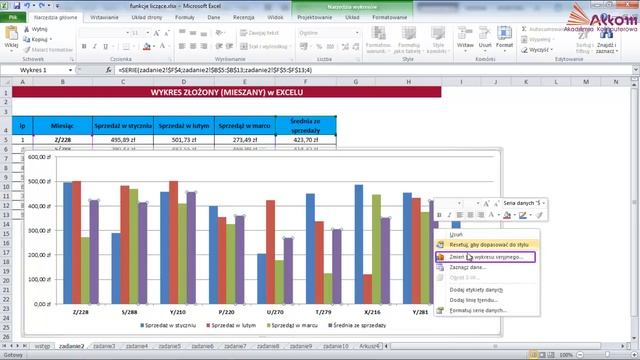
Task: Toggle underline in the ribbon font group
Action: [106, 47]
